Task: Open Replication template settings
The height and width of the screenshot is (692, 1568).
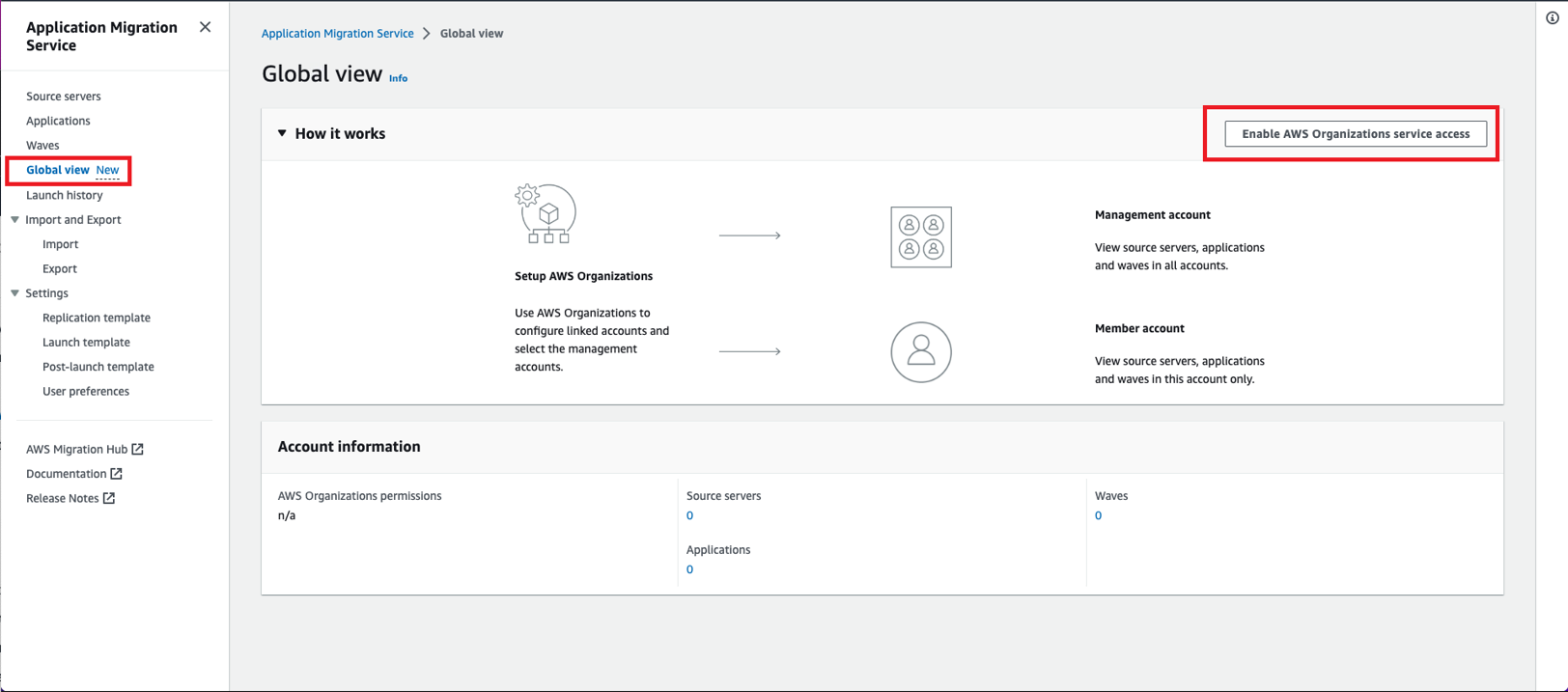Action: coord(97,318)
